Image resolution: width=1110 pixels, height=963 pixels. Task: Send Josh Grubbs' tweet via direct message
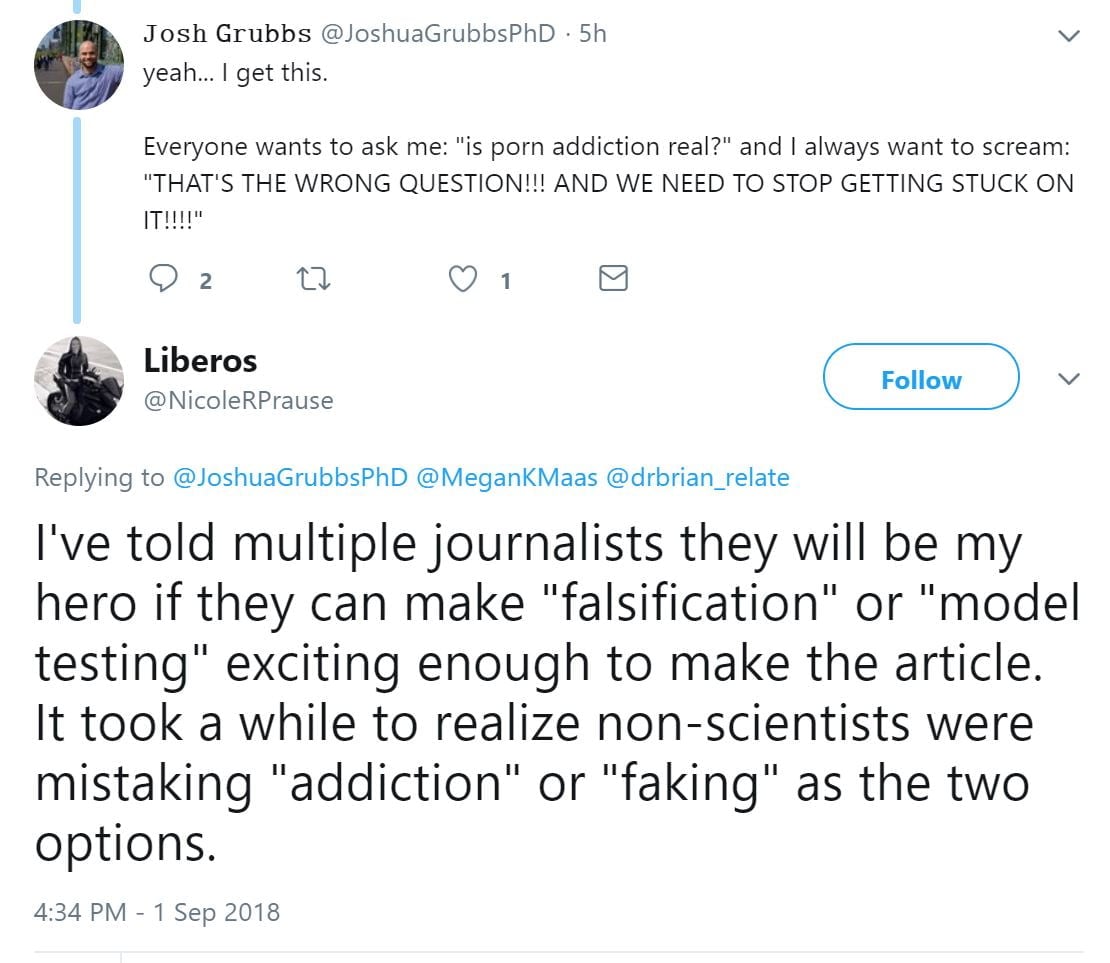pyautogui.click(x=612, y=279)
